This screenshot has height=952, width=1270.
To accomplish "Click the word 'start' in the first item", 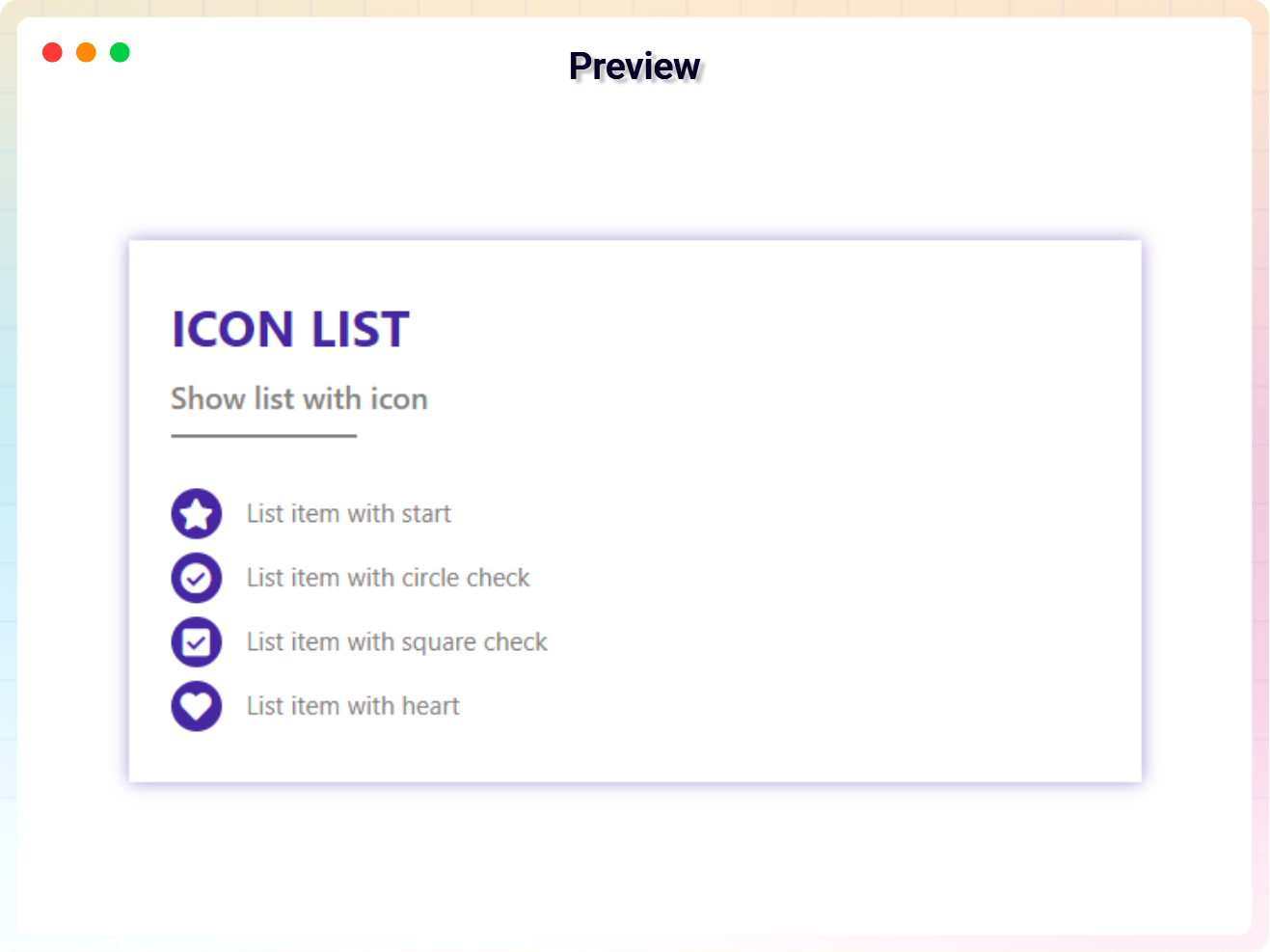I will point(425,513).
